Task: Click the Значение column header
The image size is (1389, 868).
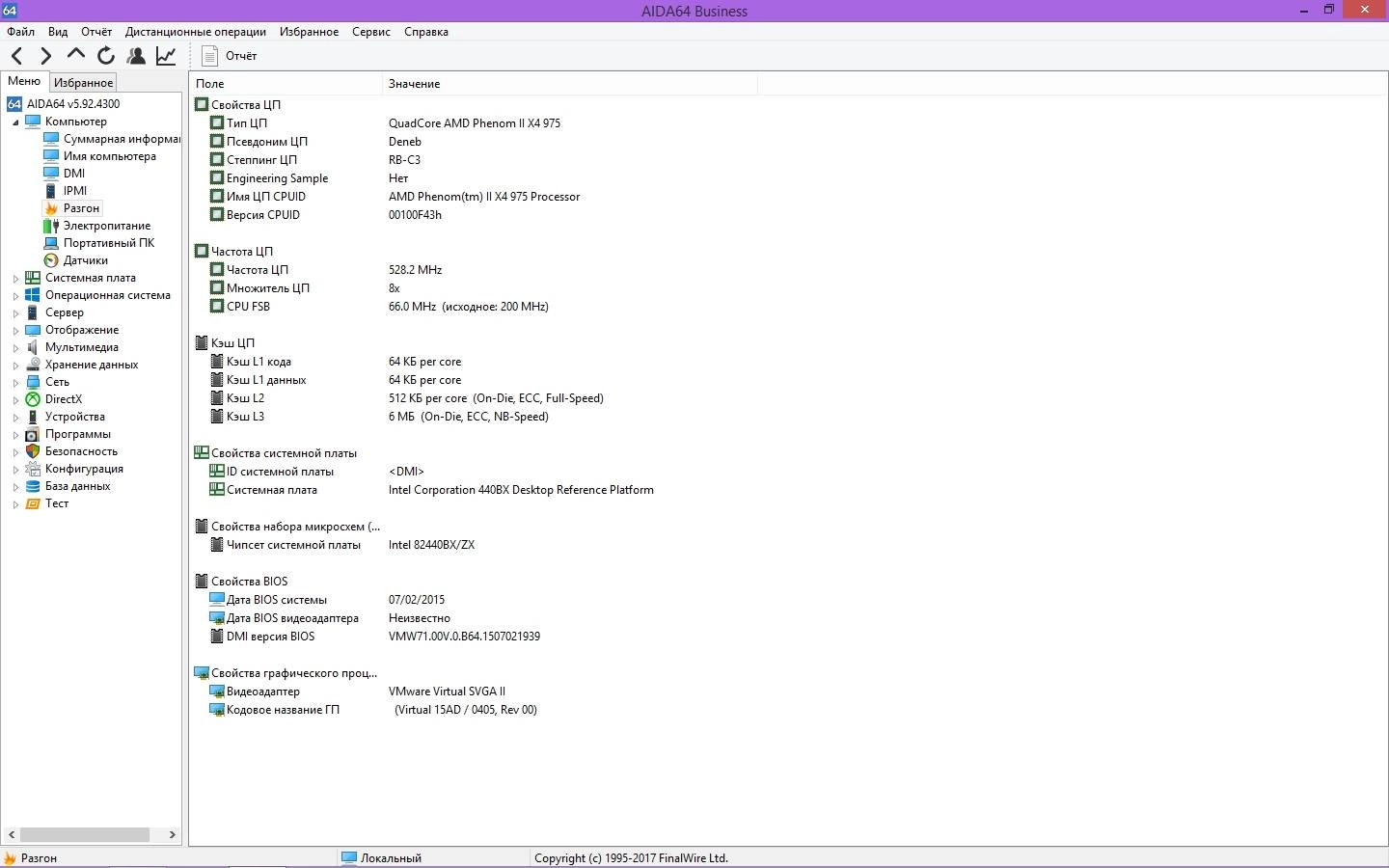Action: [x=570, y=84]
